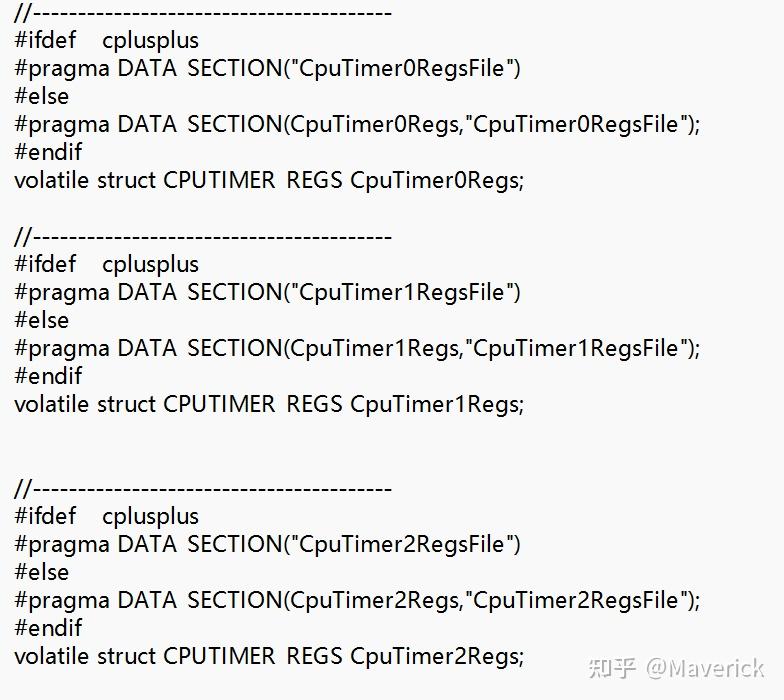The width and height of the screenshot is (784, 700).
Task: Click the third '#ifdef cplusplus' line
Action: (106, 516)
